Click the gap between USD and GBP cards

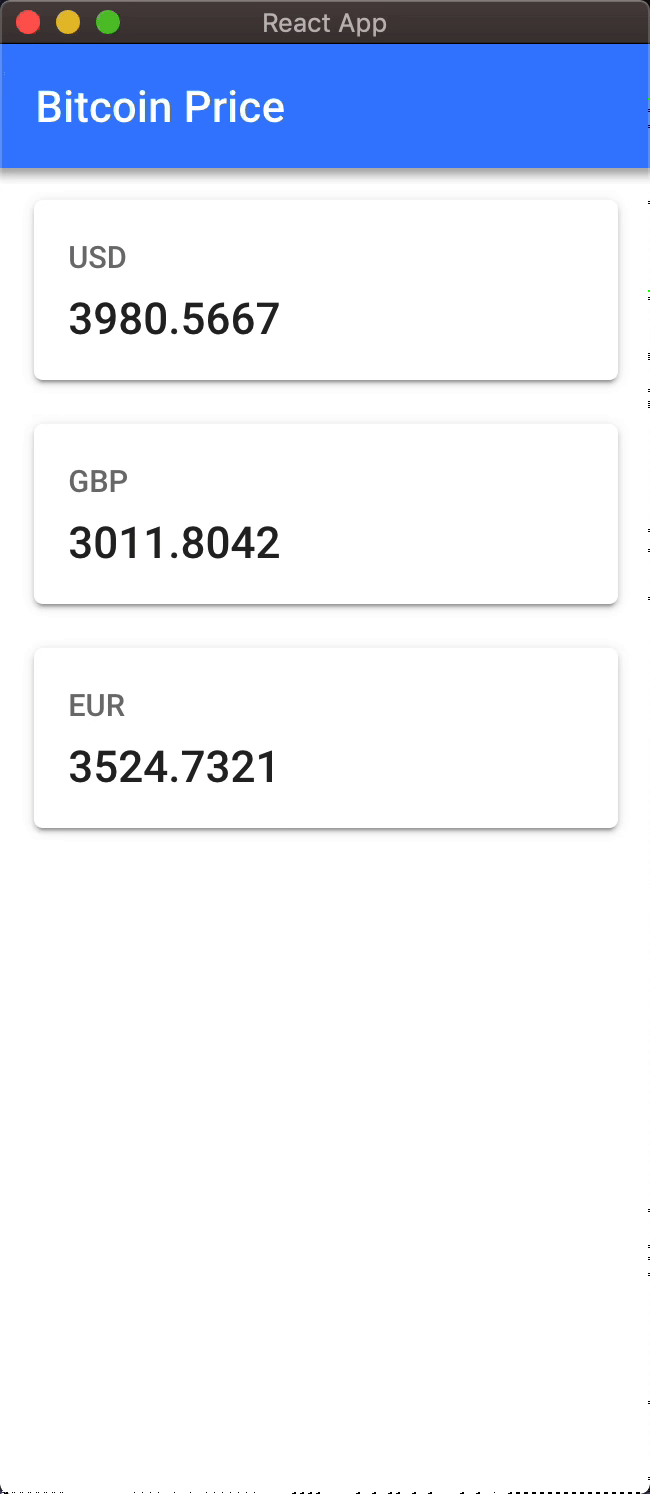coord(325,402)
